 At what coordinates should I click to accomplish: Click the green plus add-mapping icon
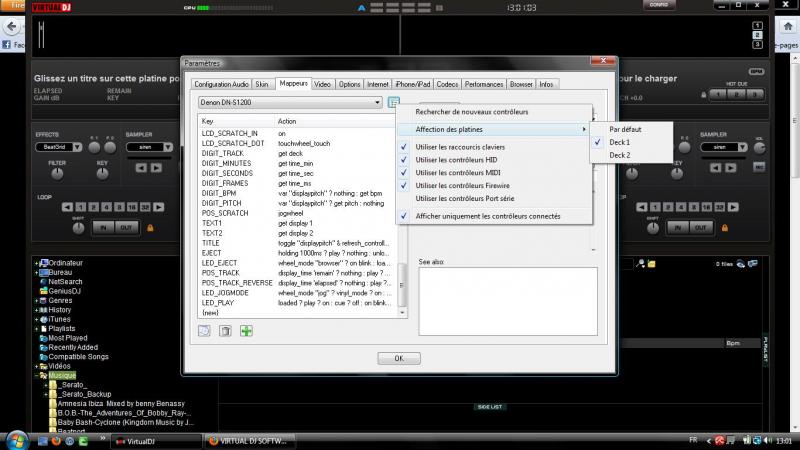(x=246, y=330)
